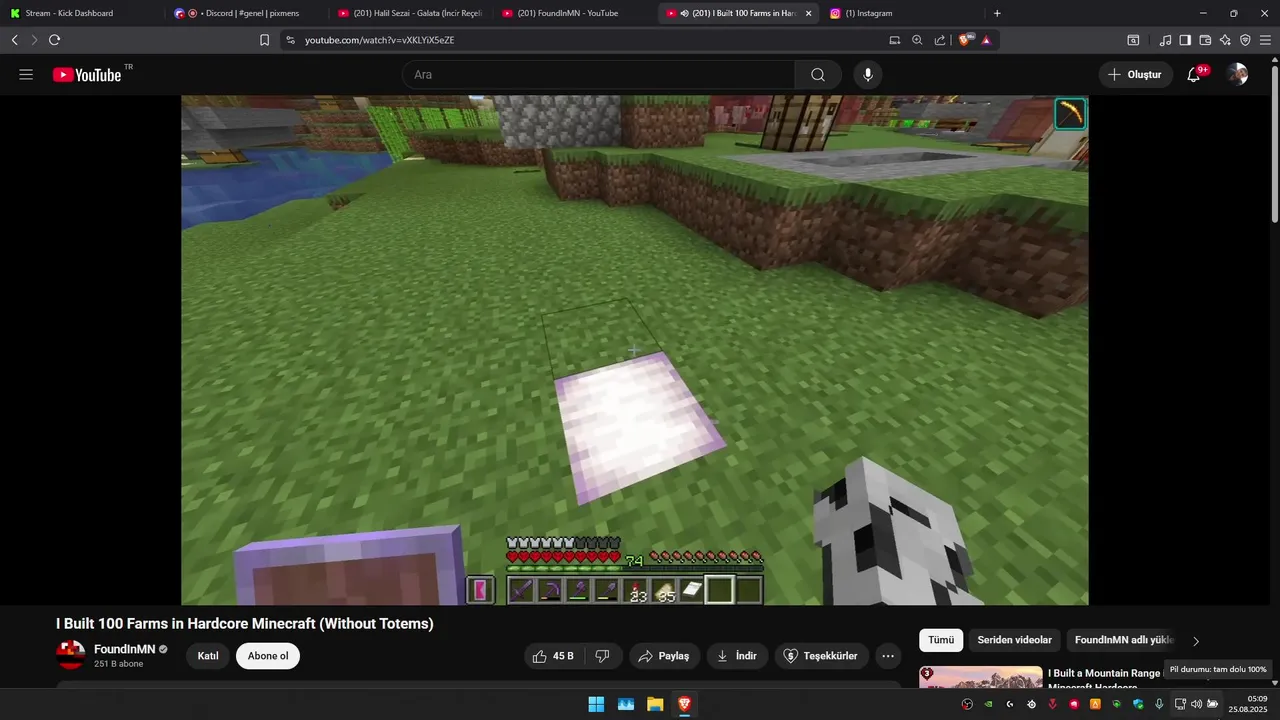Viewport: 1280px width, 720px height.
Task: Switch to the Discord #genel pixmens tab
Action: click(x=245, y=13)
